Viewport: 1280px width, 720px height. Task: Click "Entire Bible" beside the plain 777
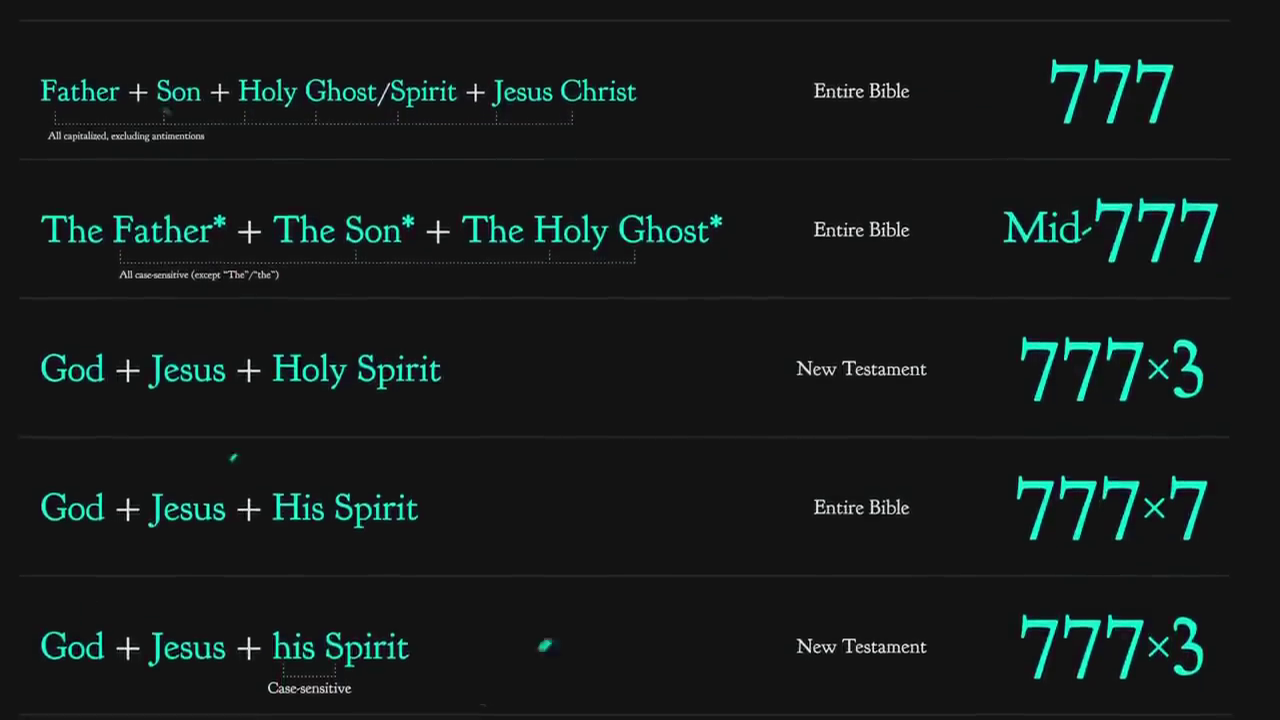861,91
